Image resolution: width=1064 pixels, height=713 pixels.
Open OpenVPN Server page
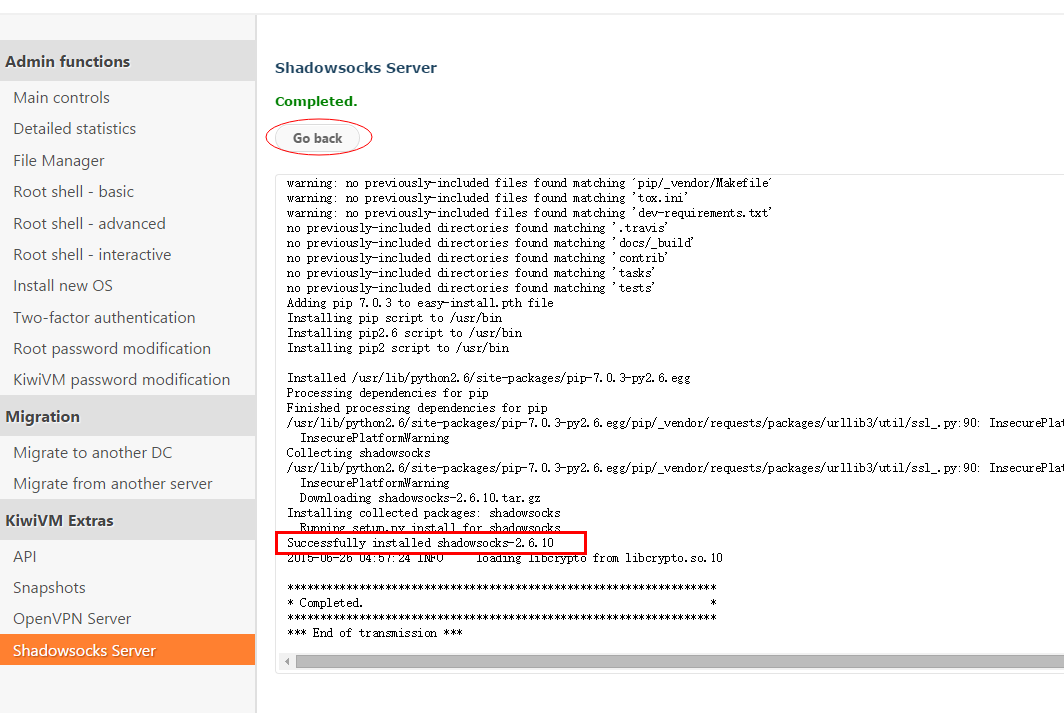[x=72, y=619]
